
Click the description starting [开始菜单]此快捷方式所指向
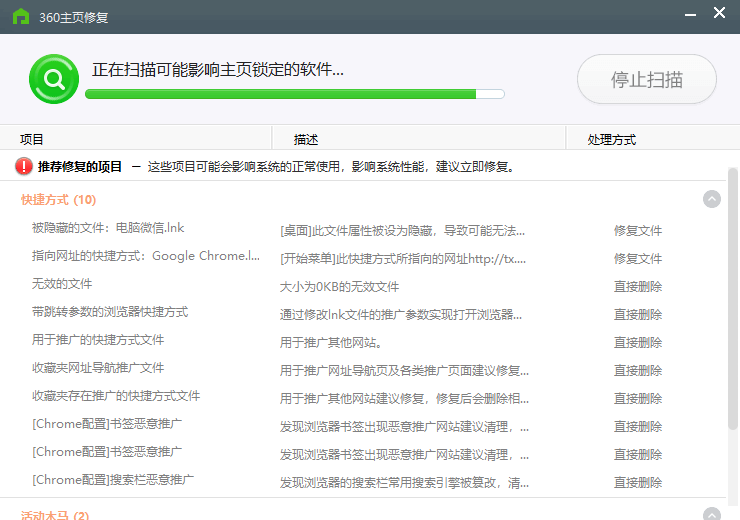click(403, 259)
